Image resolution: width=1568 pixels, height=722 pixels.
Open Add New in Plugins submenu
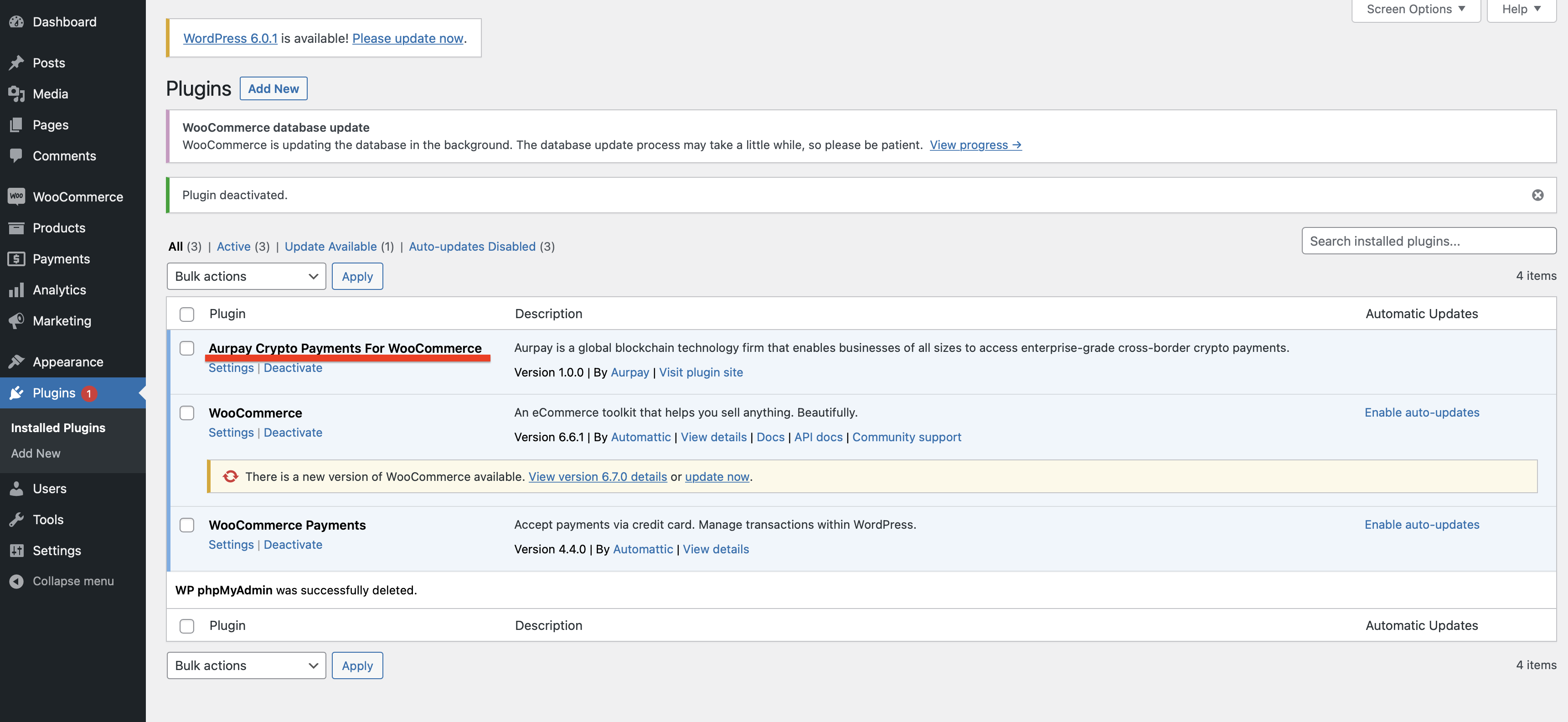pos(36,454)
